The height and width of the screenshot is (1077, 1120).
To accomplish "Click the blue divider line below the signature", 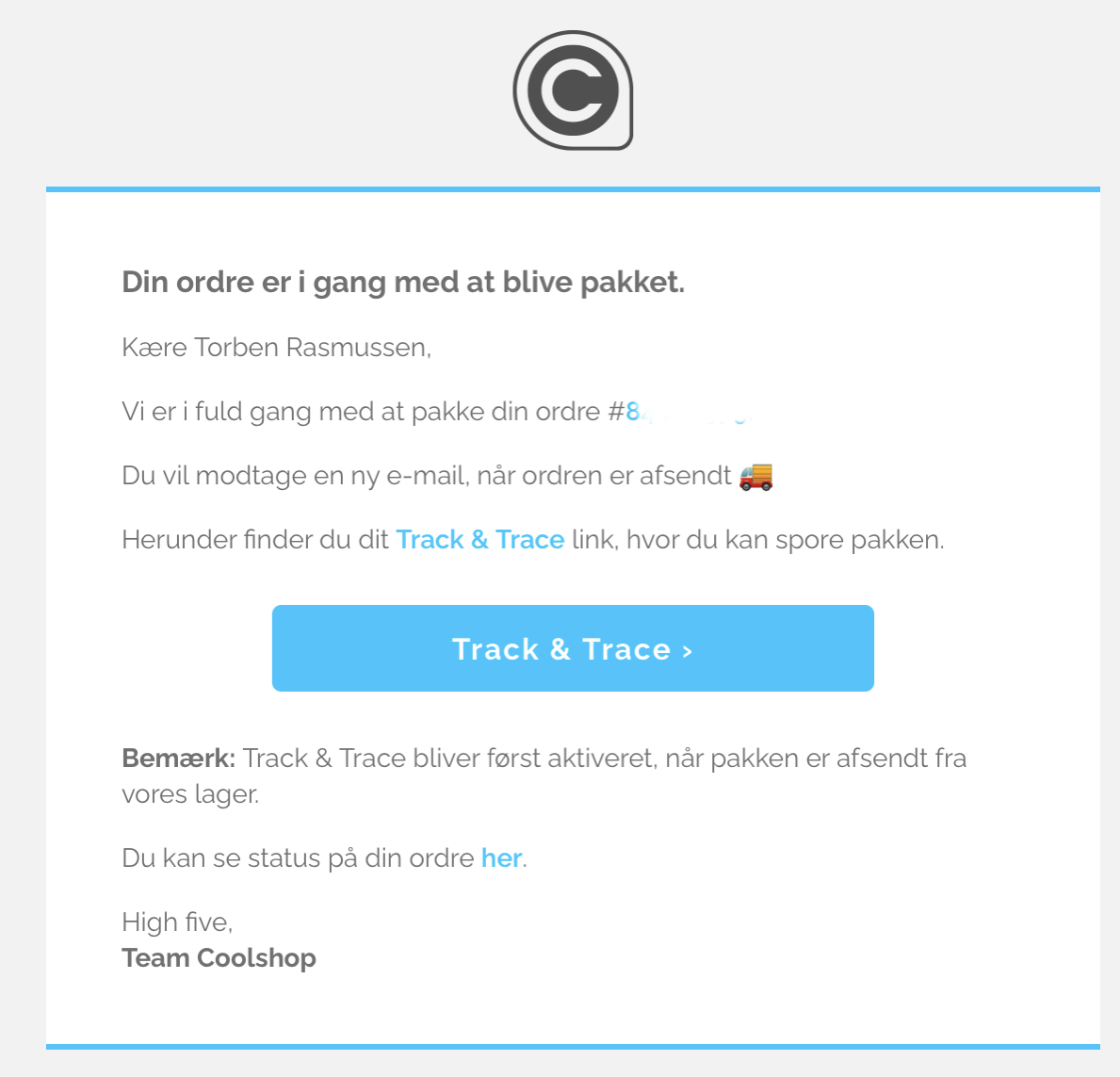I will pyautogui.click(x=573, y=1046).
